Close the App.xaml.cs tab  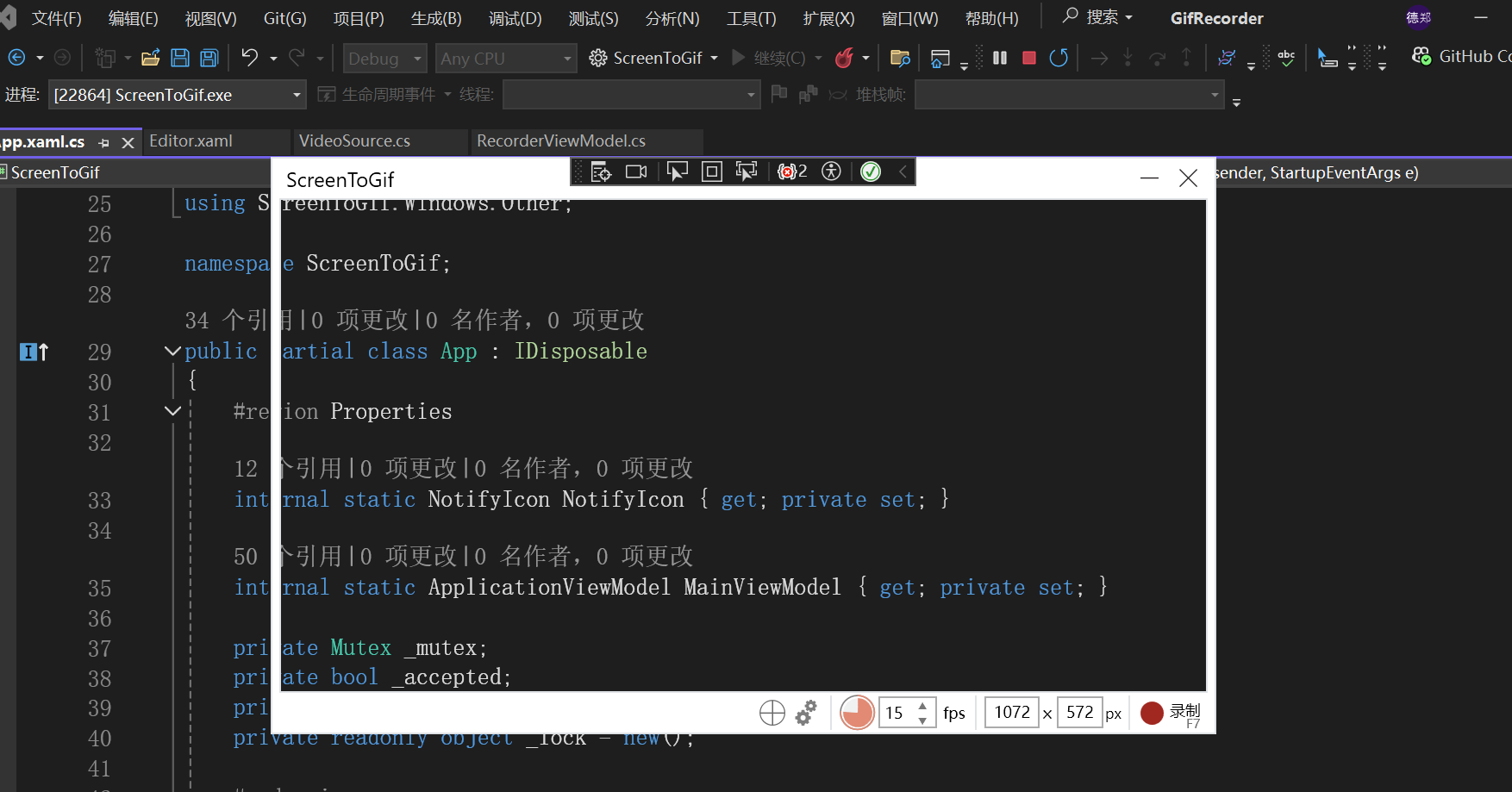tap(128, 142)
